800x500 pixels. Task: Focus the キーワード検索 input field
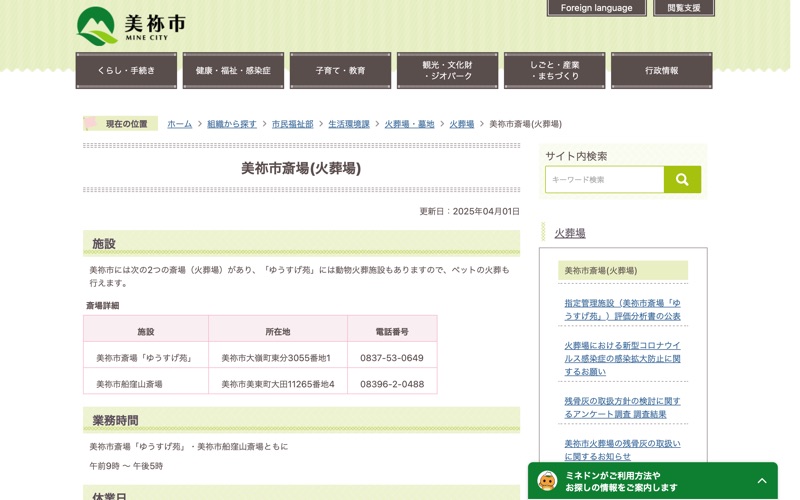tap(605, 179)
